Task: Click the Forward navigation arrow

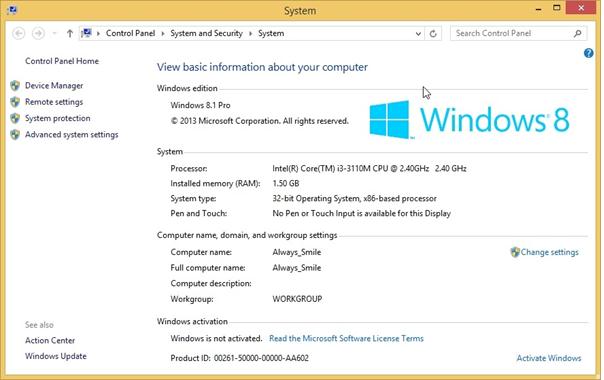Action: point(38,34)
